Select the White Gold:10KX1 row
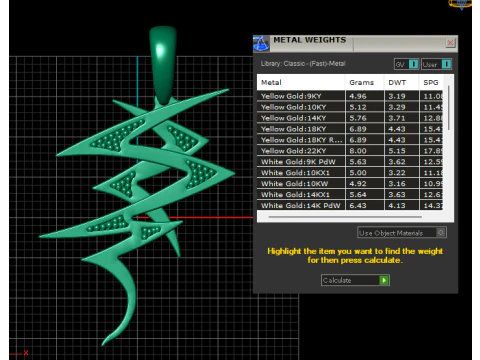The height and width of the screenshot is (360, 480). coord(350,173)
